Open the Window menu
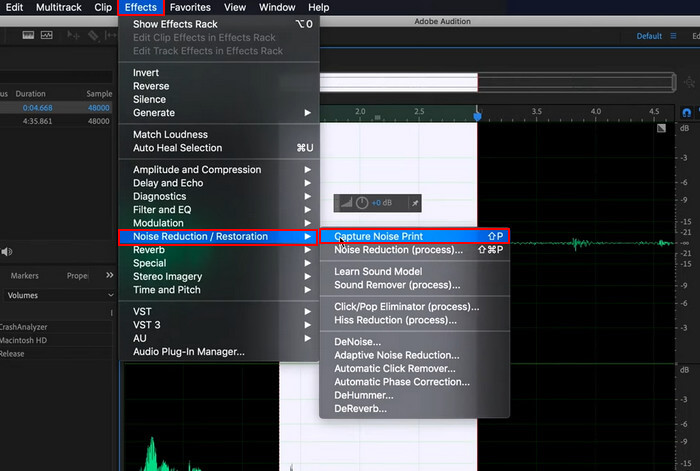The height and width of the screenshot is (471, 700). point(277,8)
